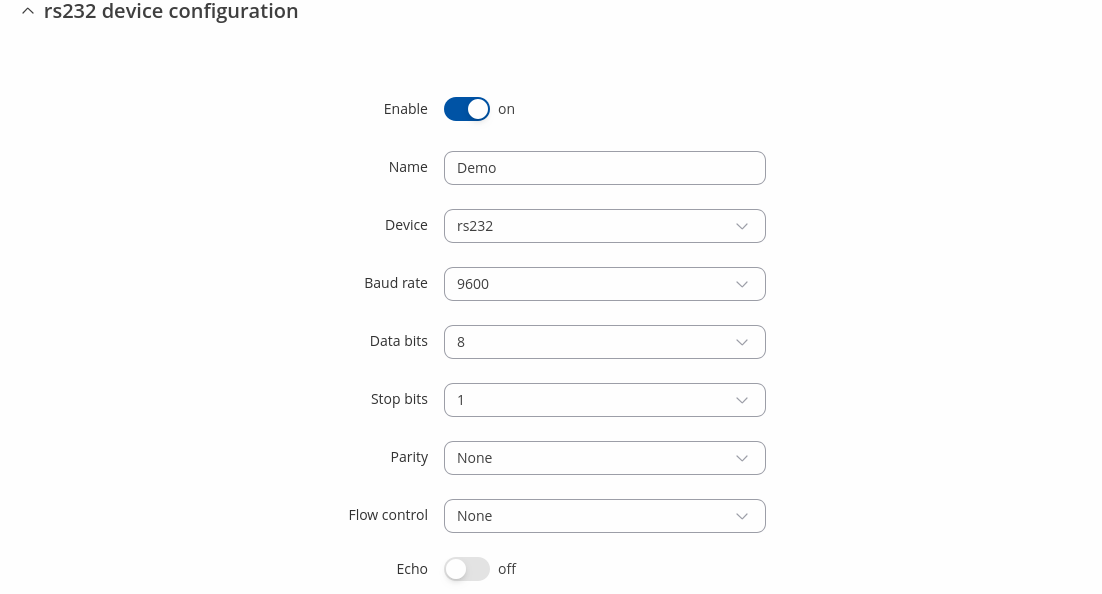
Task: Turn on the Echo toggle switch
Action: (467, 569)
